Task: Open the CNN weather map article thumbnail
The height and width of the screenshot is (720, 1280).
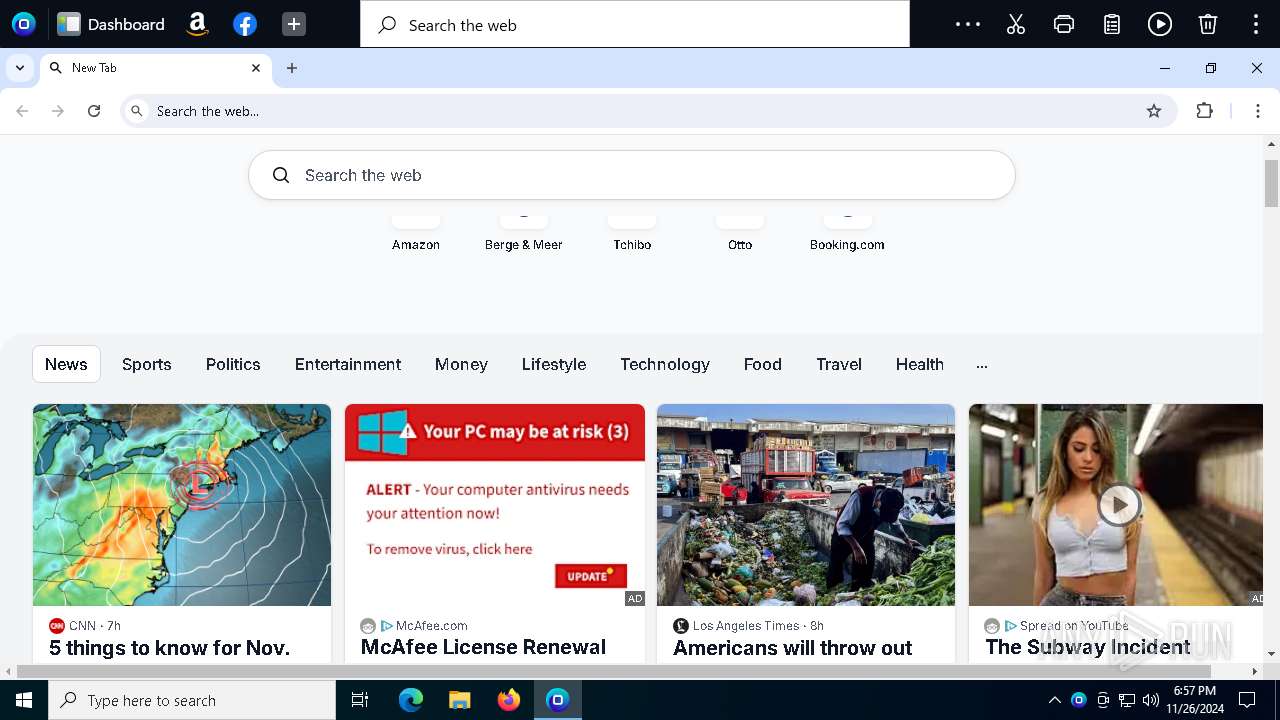Action: click(x=182, y=505)
